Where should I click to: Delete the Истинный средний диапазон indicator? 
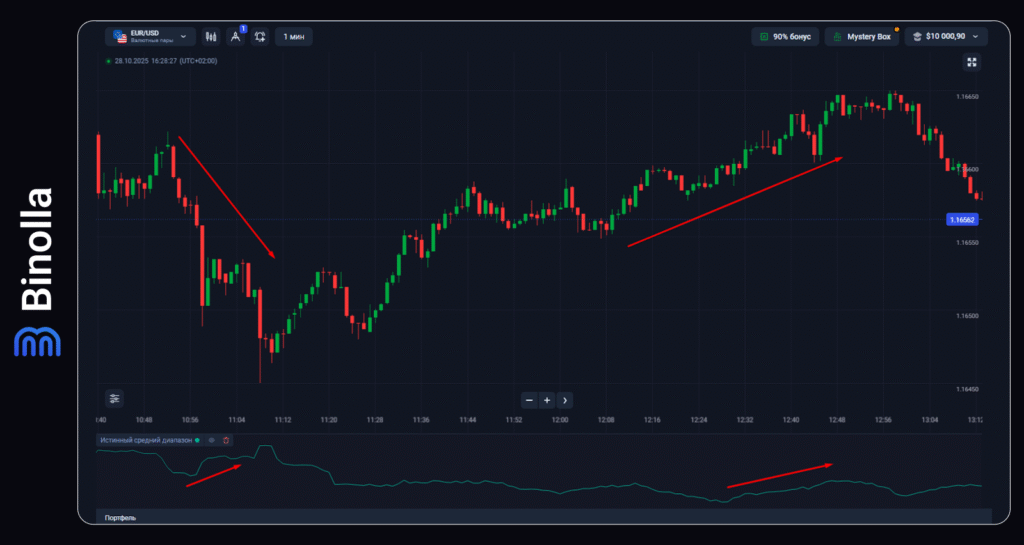226,440
